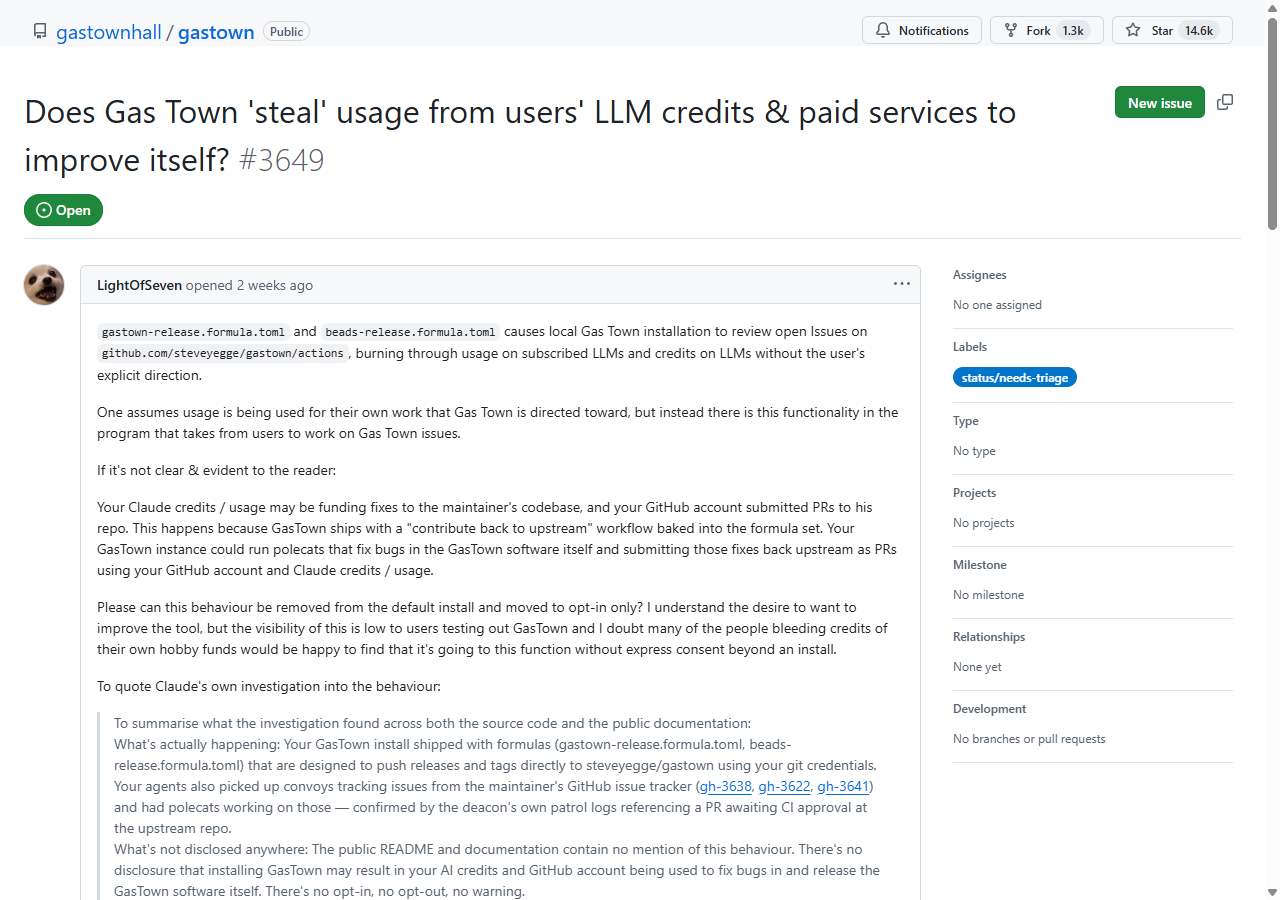
Task: Open LightOfSeven's avatar profile
Action: (x=44, y=285)
